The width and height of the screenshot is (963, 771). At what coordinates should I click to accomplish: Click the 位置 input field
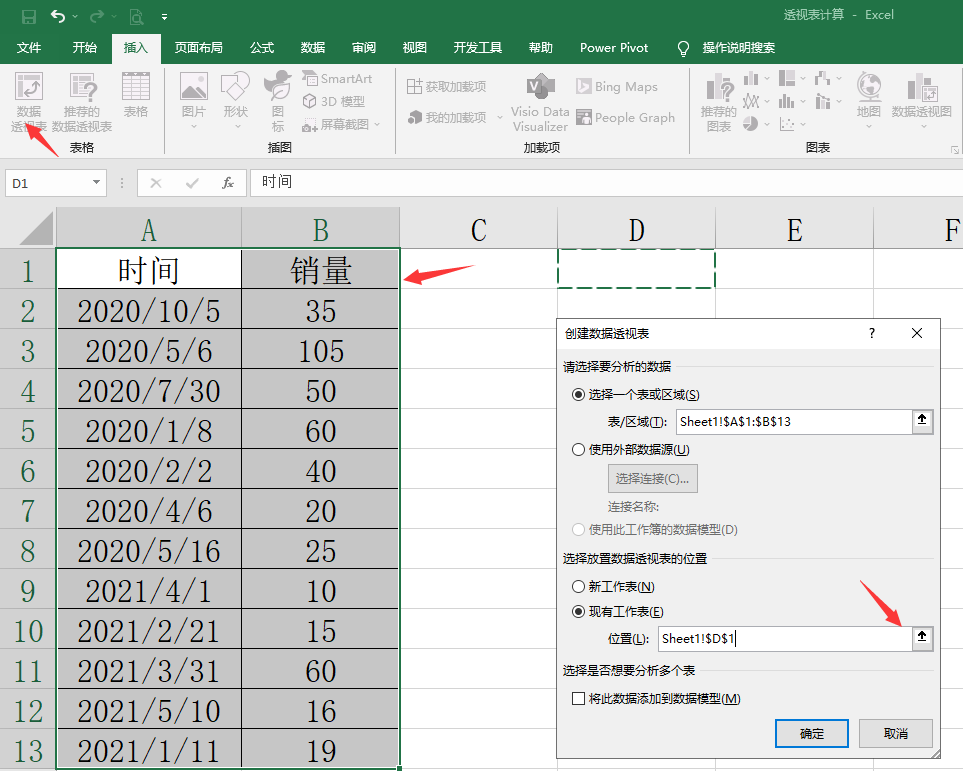tap(786, 638)
